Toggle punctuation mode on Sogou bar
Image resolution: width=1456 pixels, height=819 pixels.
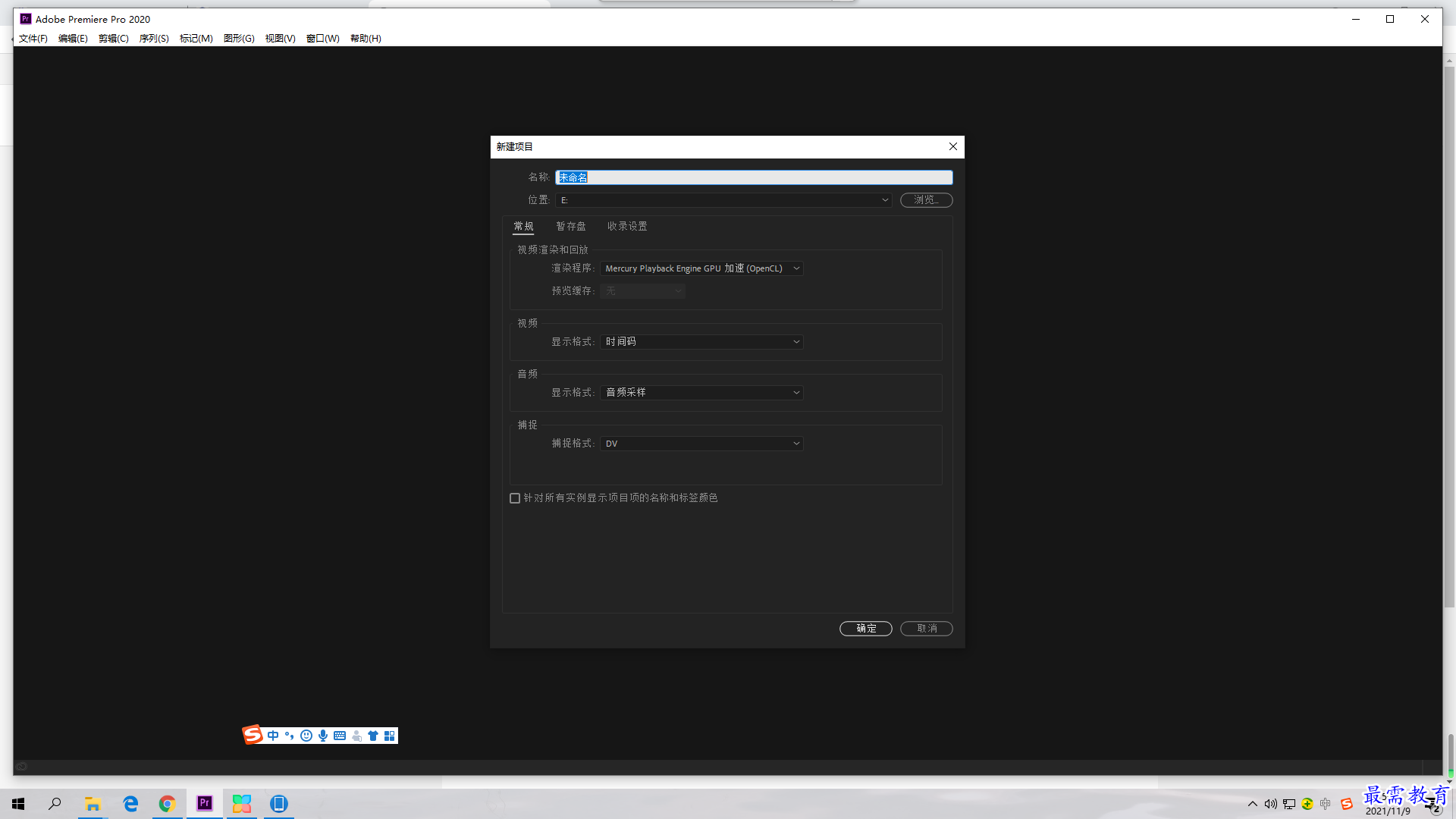(290, 736)
